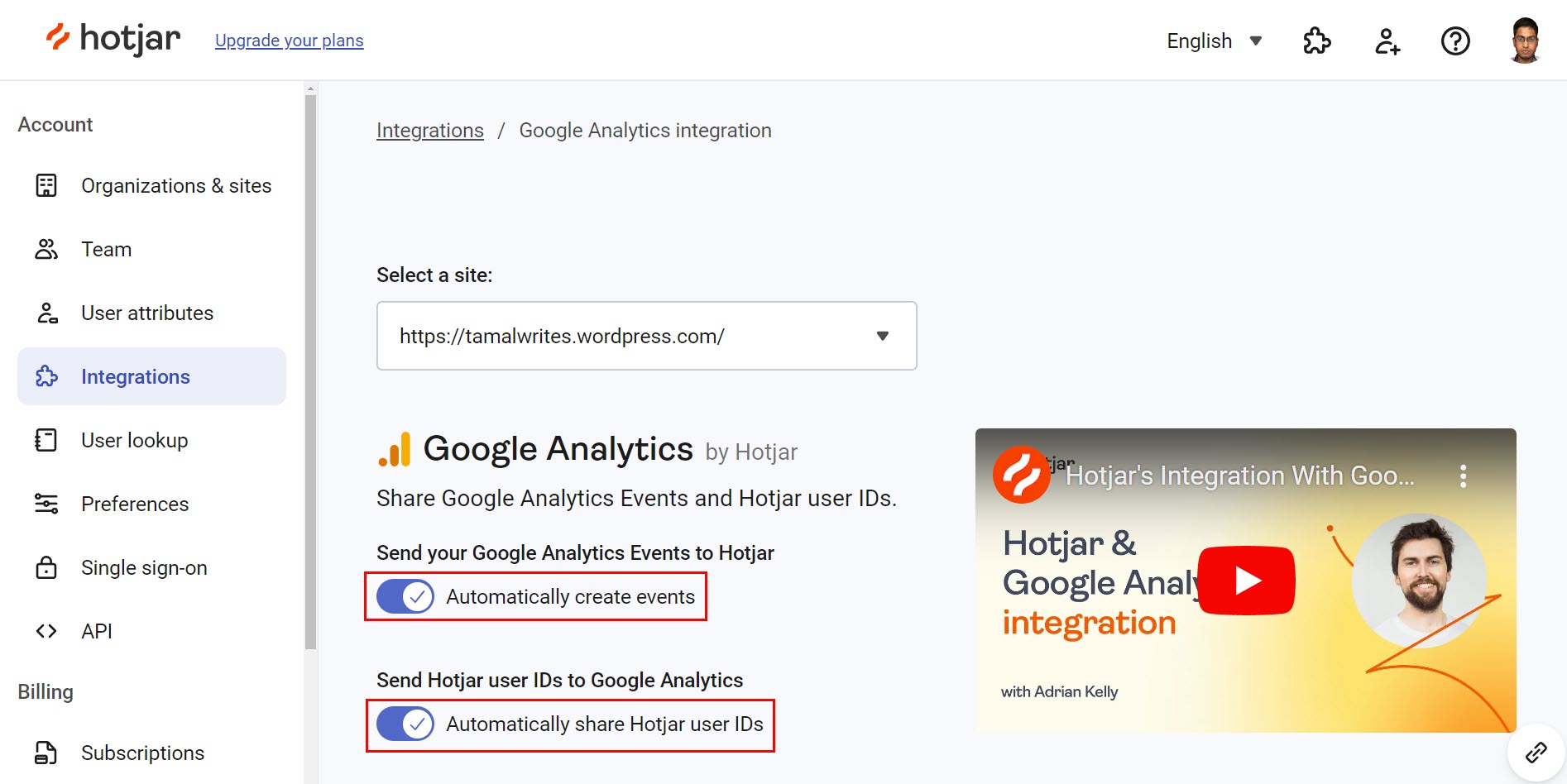Open Preferences in the sidebar
The width and height of the screenshot is (1567, 784).
[152, 504]
